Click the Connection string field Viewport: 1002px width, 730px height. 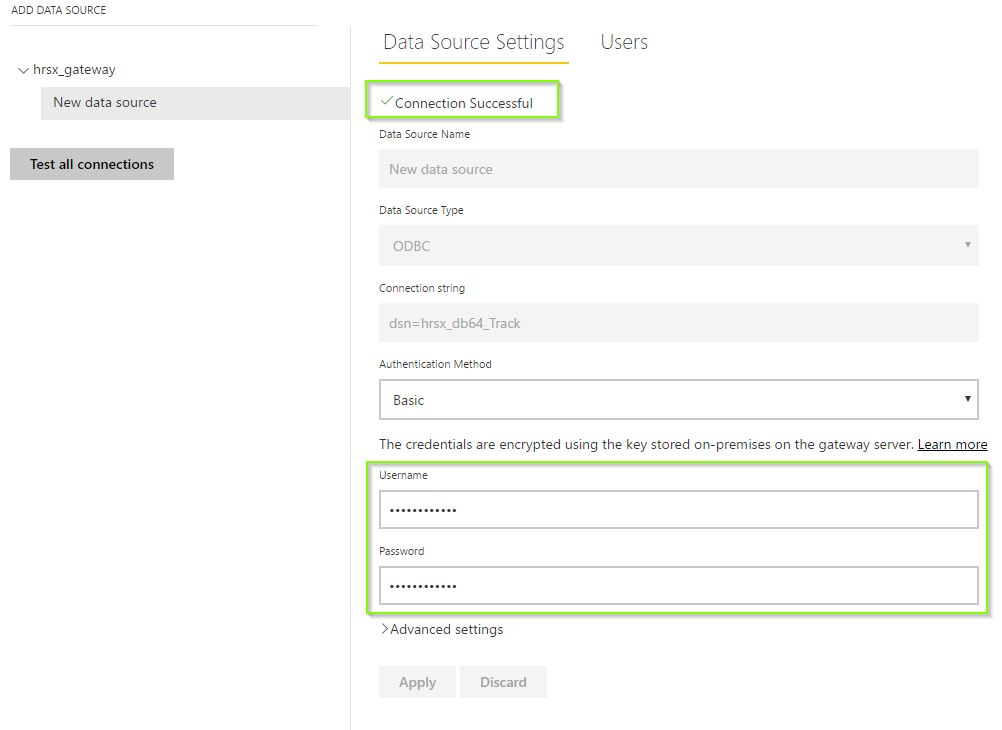(679, 323)
